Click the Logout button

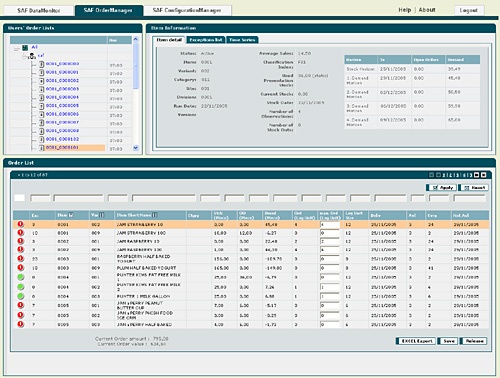click(469, 10)
